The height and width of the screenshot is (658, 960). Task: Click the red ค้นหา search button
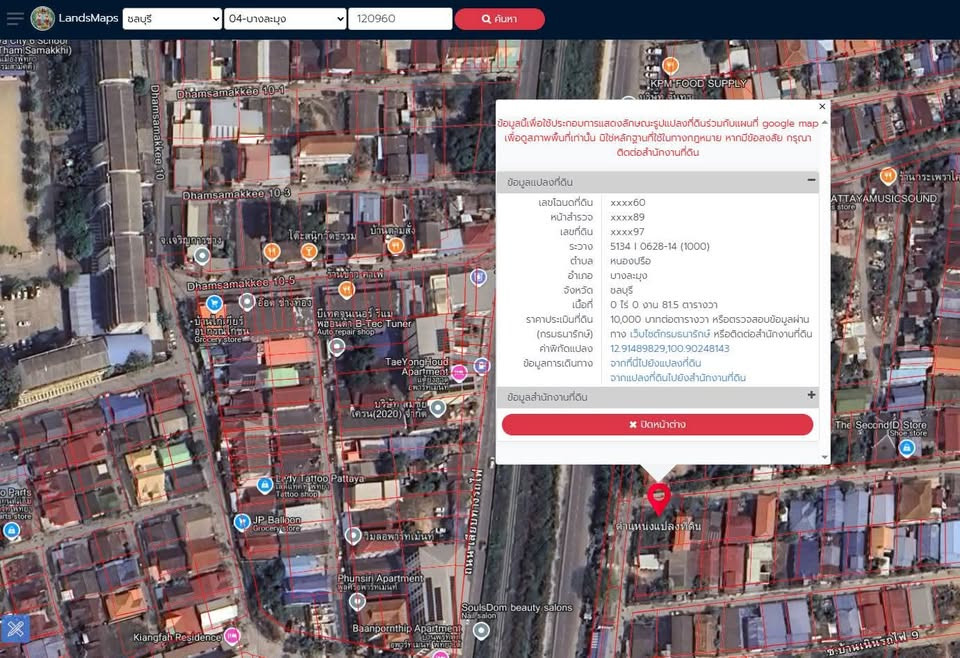click(x=500, y=19)
